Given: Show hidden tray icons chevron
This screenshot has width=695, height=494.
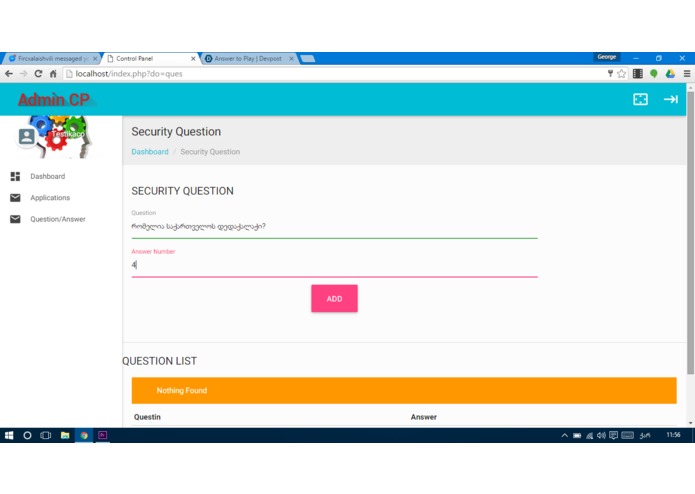Looking at the screenshot, I should 564,436.
